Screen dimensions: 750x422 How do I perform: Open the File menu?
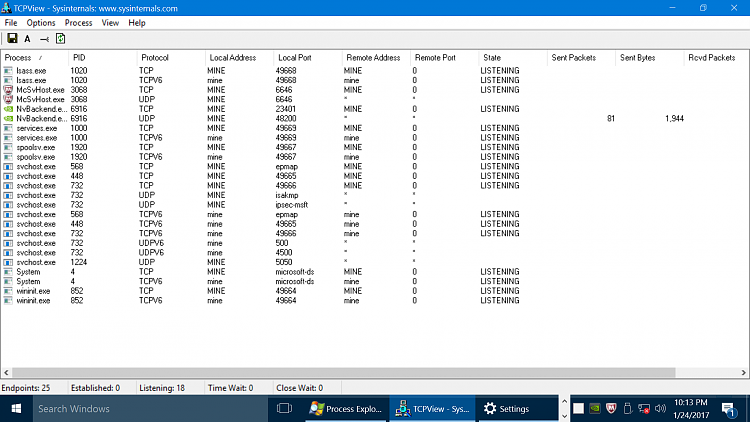(x=11, y=23)
